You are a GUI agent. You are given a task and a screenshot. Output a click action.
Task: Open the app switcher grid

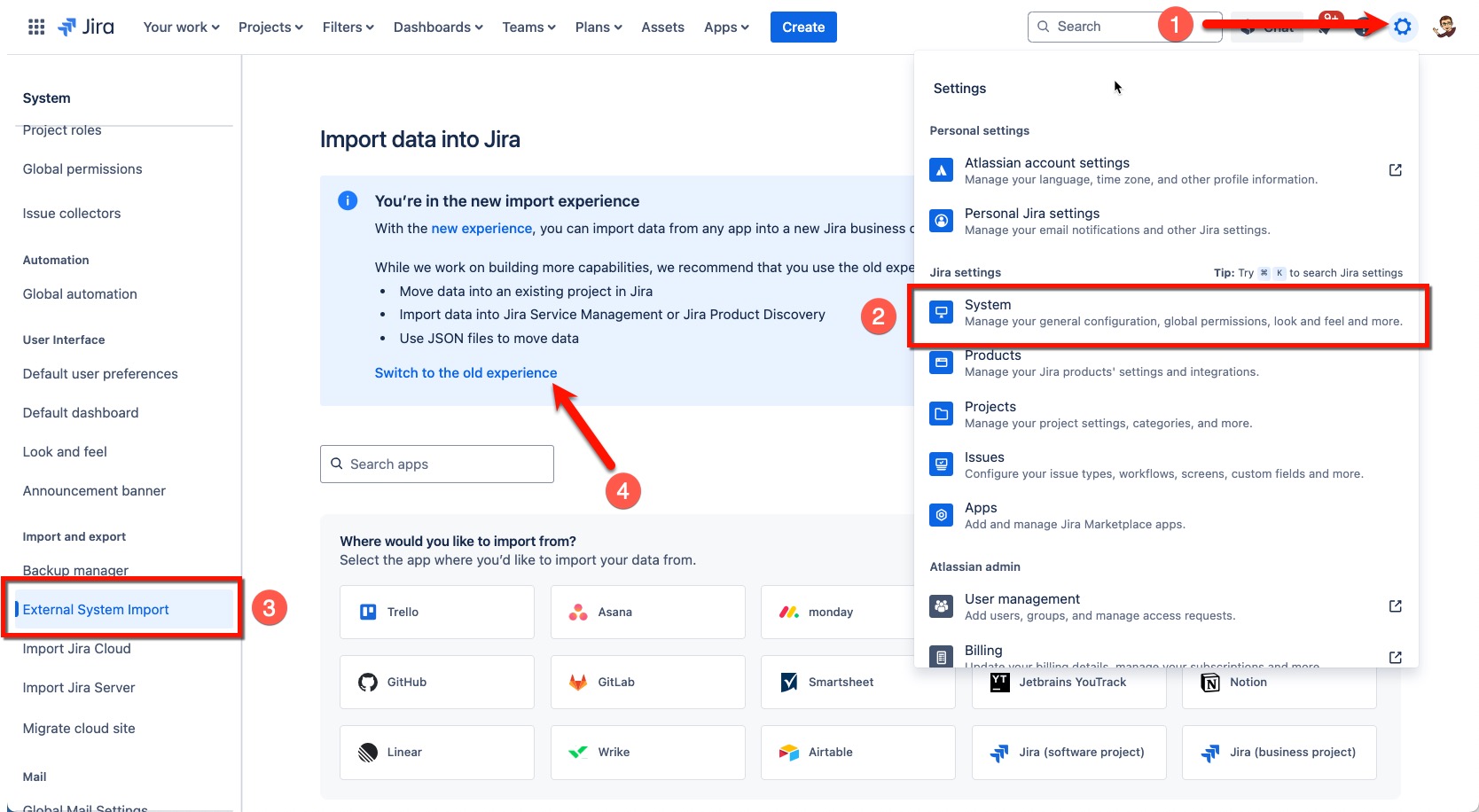[35, 26]
